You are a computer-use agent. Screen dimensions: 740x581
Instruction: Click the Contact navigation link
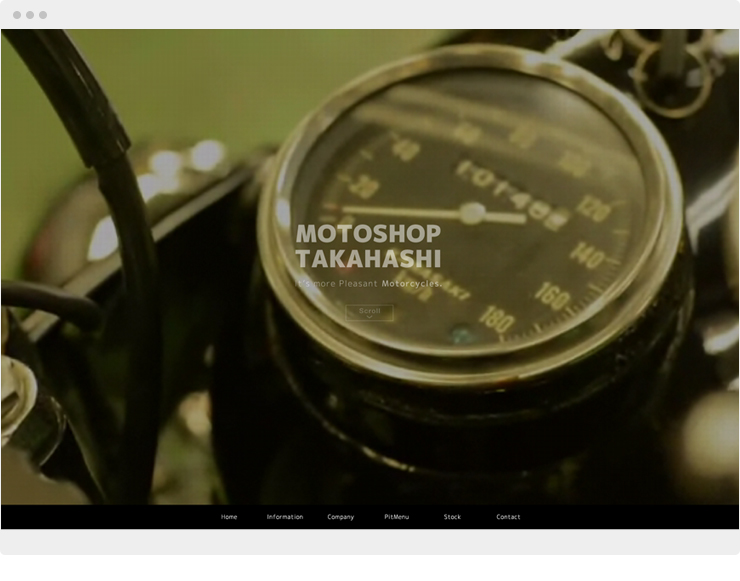(x=508, y=517)
